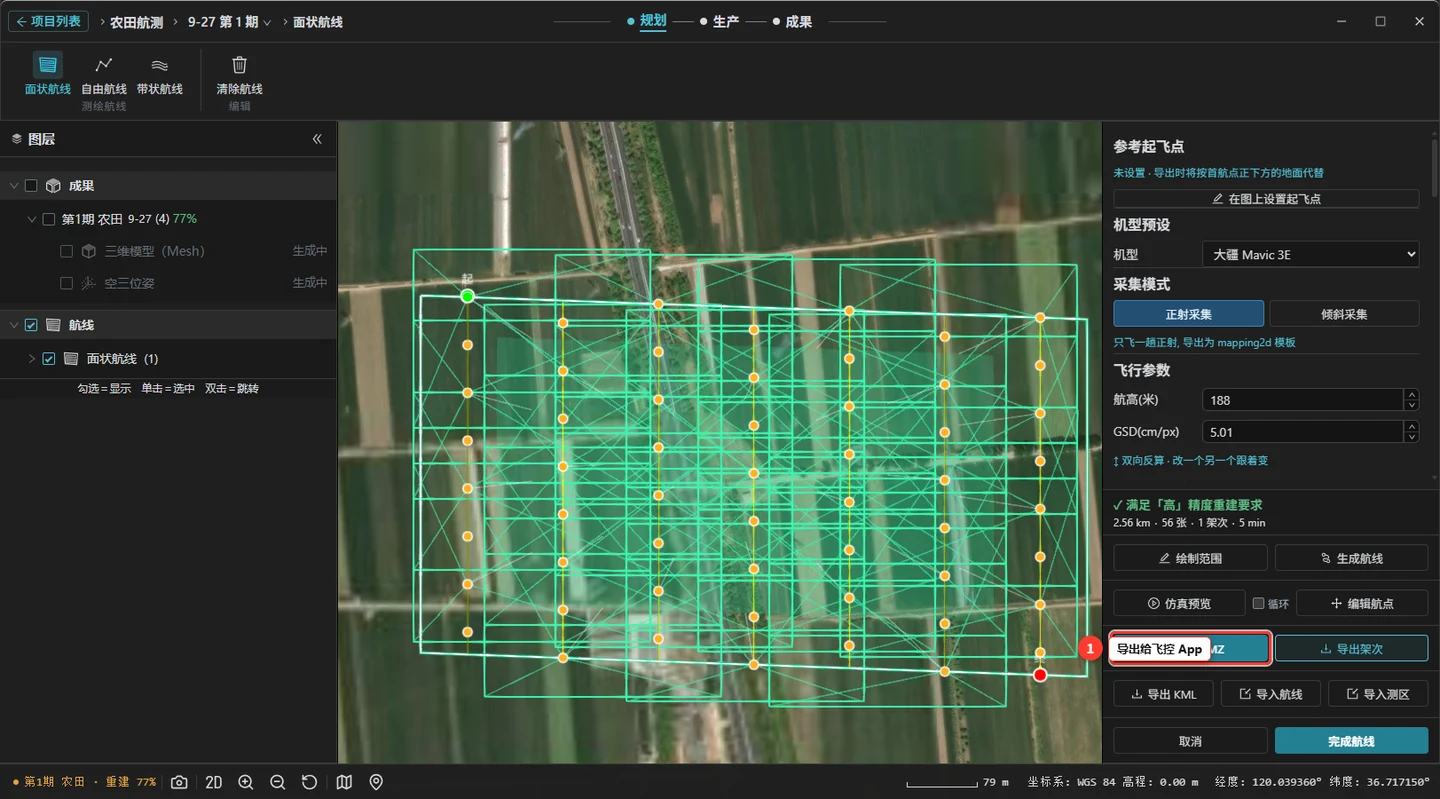The width and height of the screenshot is (1440, 799).
Task: Toggle the 空三位姿 checkbox
Action: coord(67,283)
